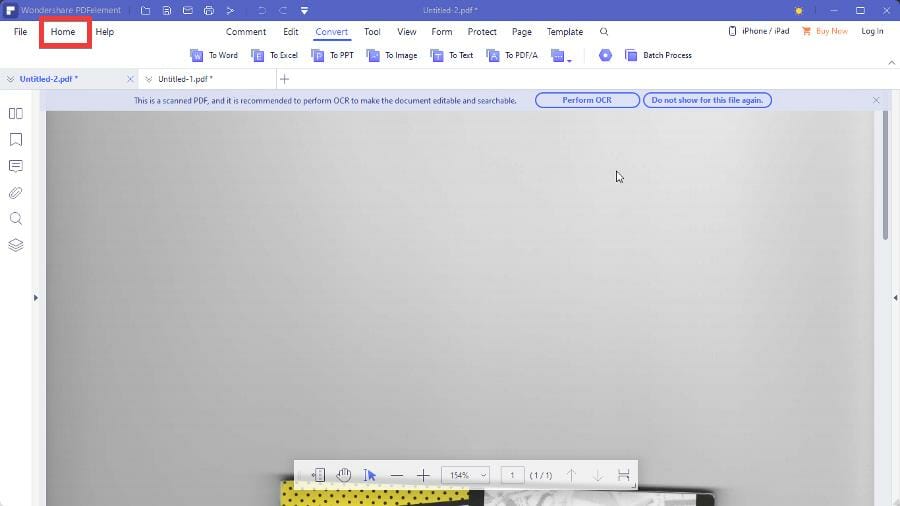Viewport: 900px width, 506px height.
Task: Click the Share arrow icon in title bar
Action: tap(230, 10)
